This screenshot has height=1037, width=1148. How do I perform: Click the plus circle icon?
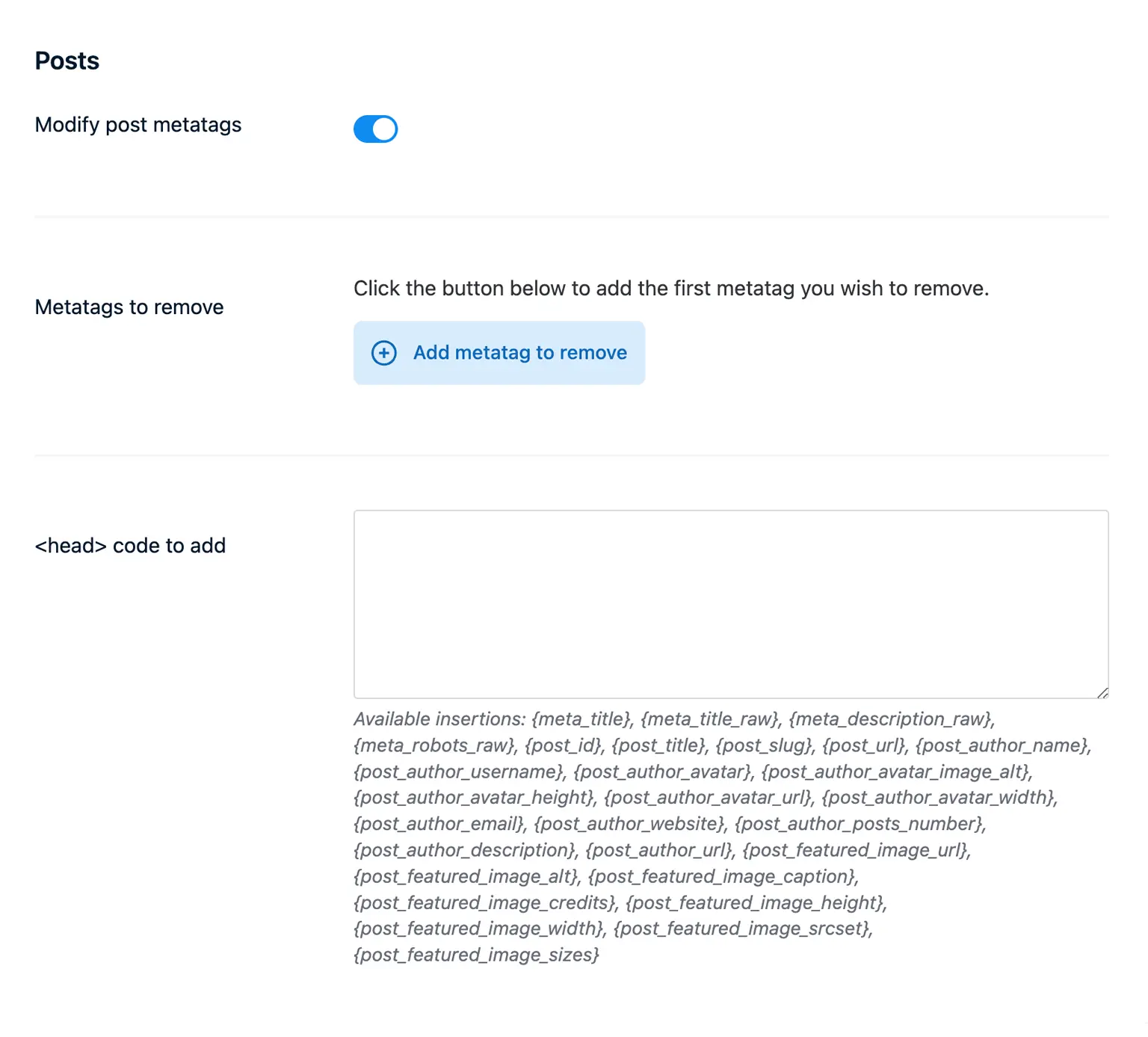coord(384,353)
